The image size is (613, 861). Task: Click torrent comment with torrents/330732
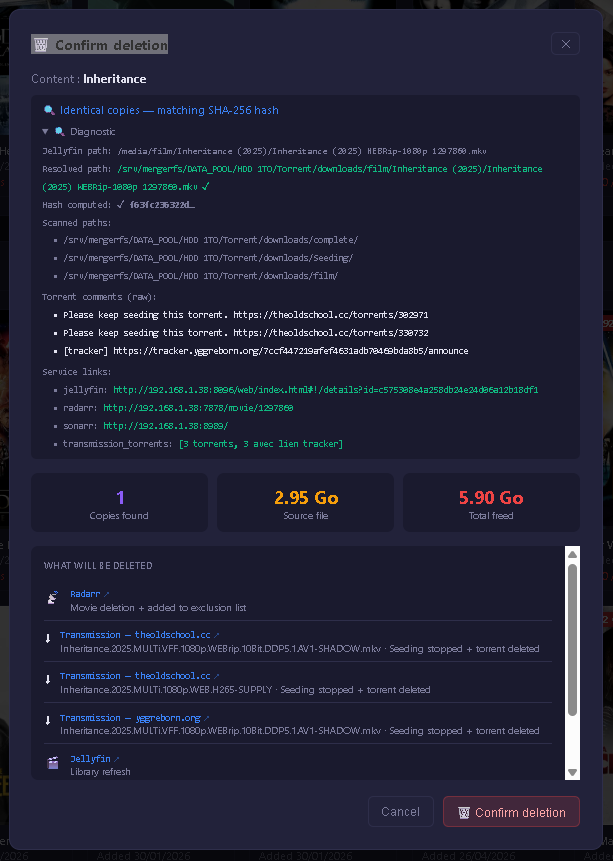[x=246, y=333]
